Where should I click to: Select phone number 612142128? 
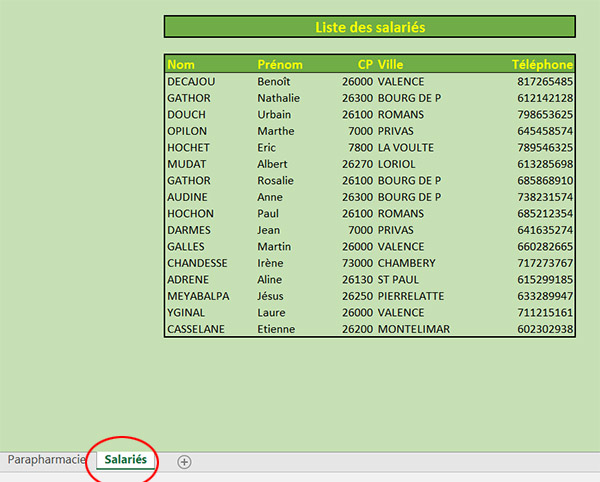[545, 98]
